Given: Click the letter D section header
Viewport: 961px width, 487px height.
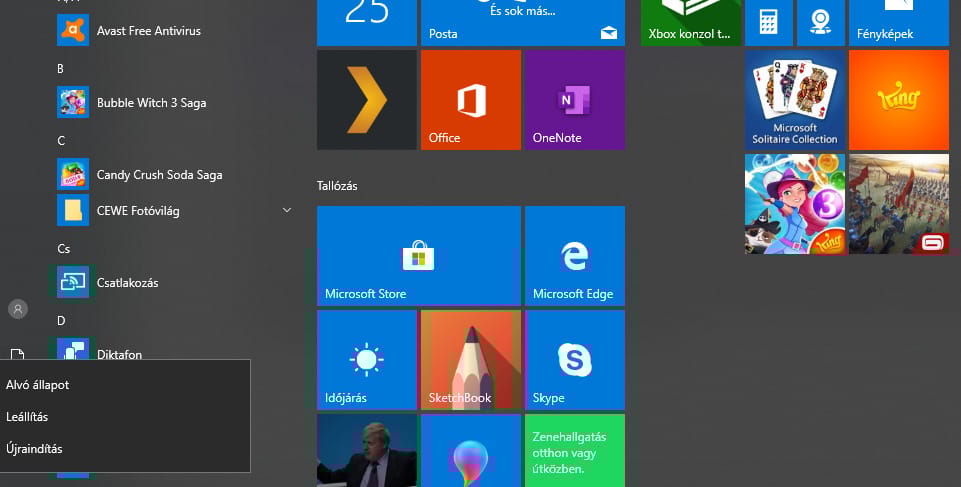Looking at the screenshot, I should point(61,320).
